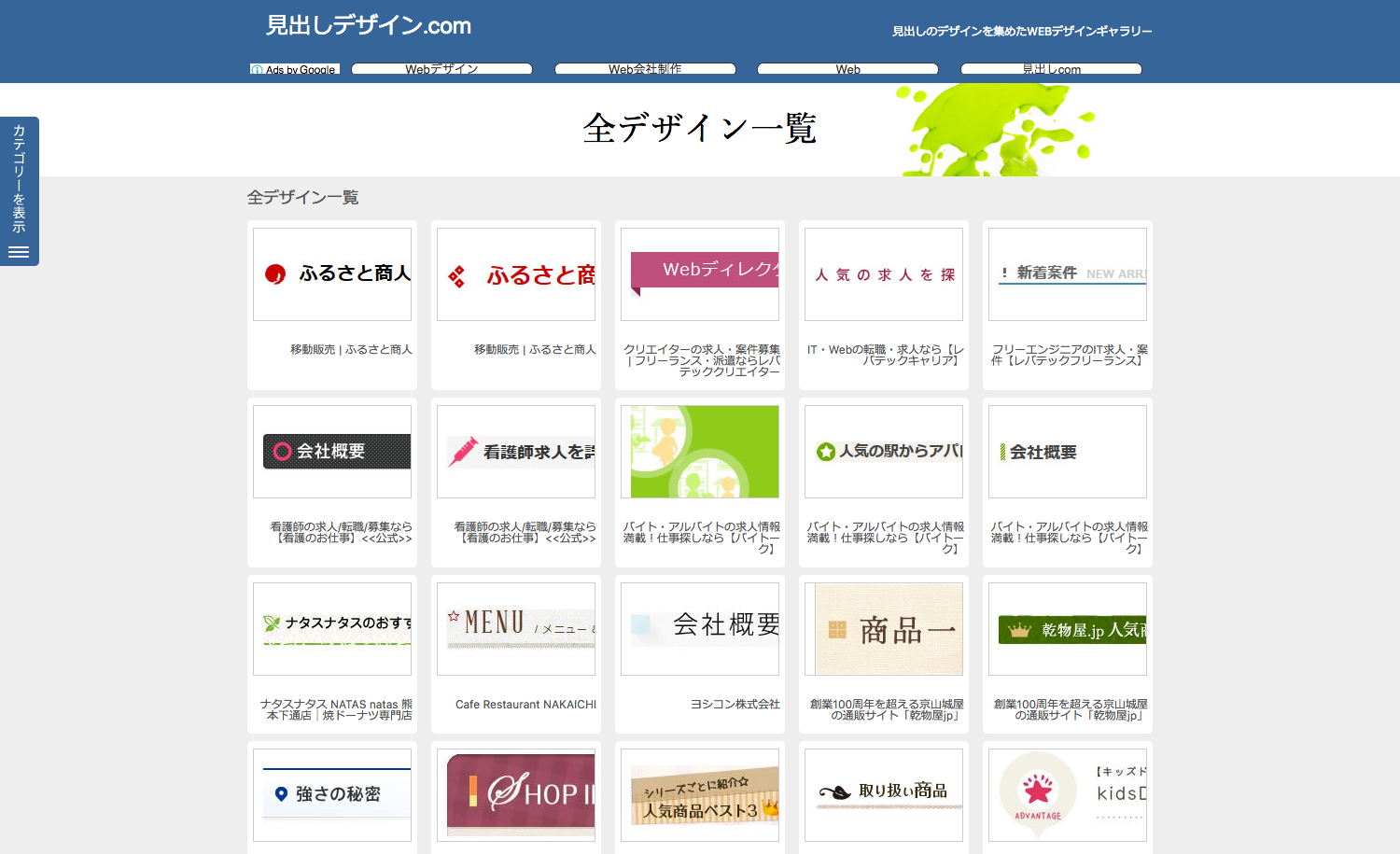Open the black ふるさと商人 heading thumbnail

(x=332, y=274)
